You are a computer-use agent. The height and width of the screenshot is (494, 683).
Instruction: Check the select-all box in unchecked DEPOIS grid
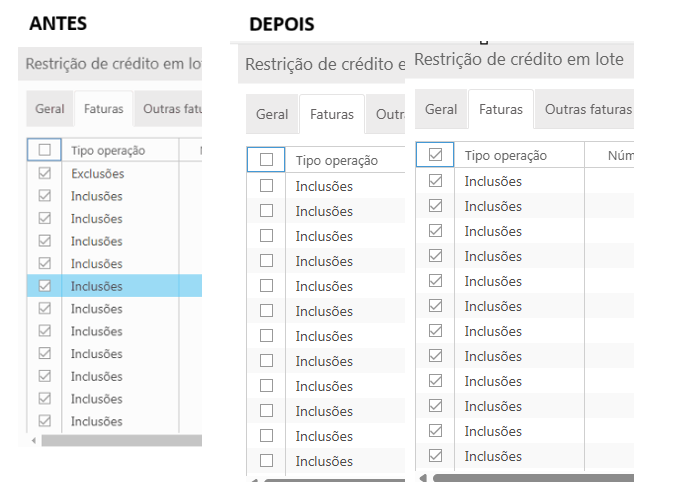(266, 160)
